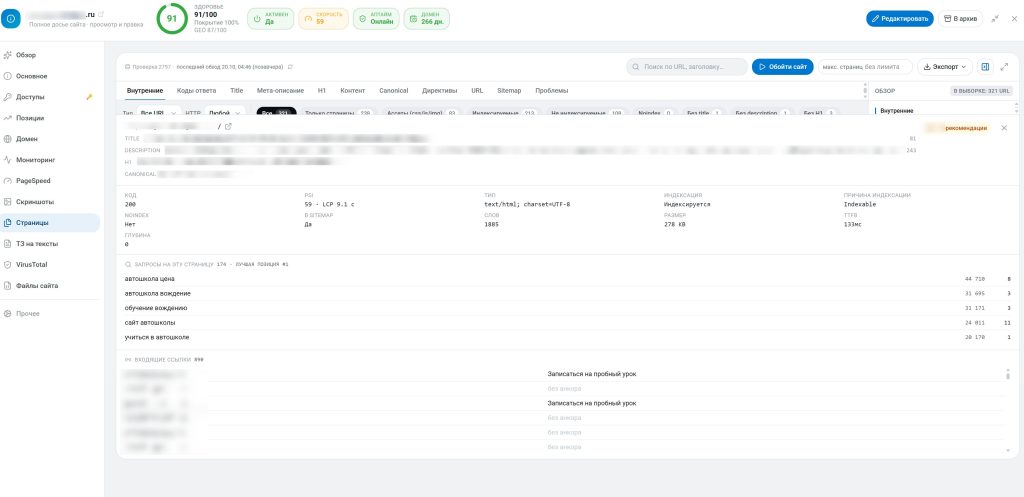1024x497 pixels.
Task: Click the 'Аптайм Онлайн' badge
Action: (x=376, y=19)
